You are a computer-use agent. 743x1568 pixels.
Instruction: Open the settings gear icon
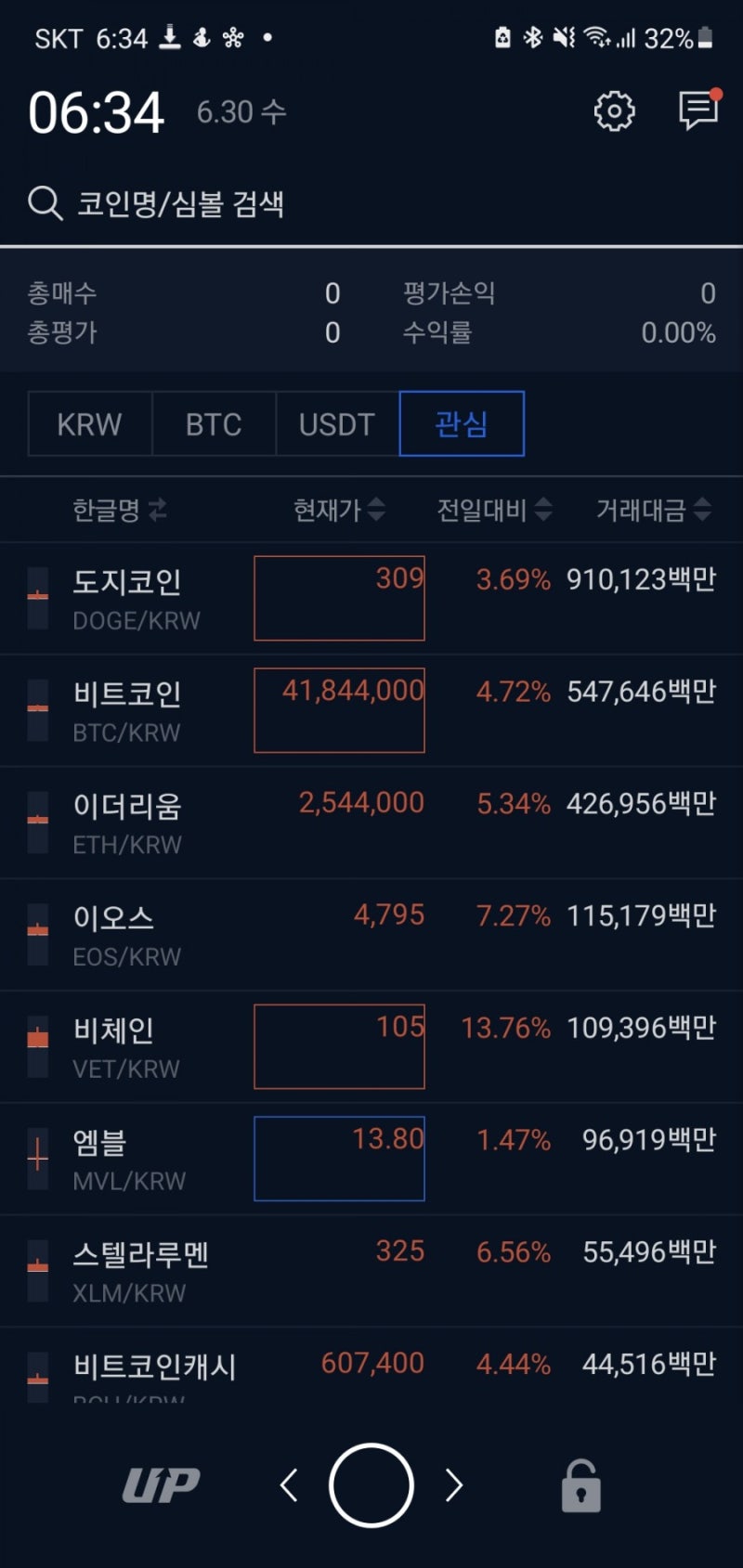tap(613, 110)
